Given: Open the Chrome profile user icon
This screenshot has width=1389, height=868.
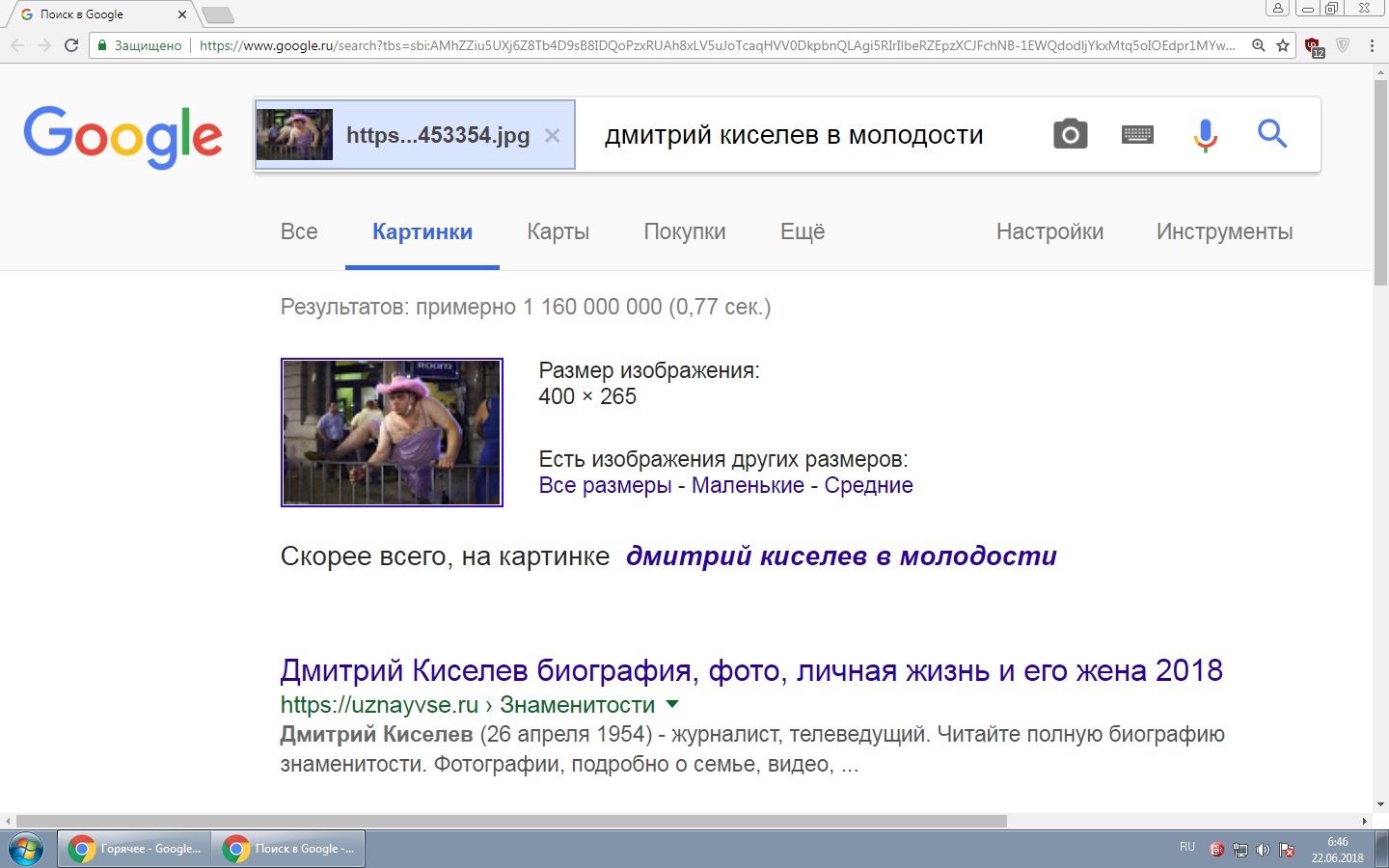Looking at the screenshot, I should (x=1278, y=8).
